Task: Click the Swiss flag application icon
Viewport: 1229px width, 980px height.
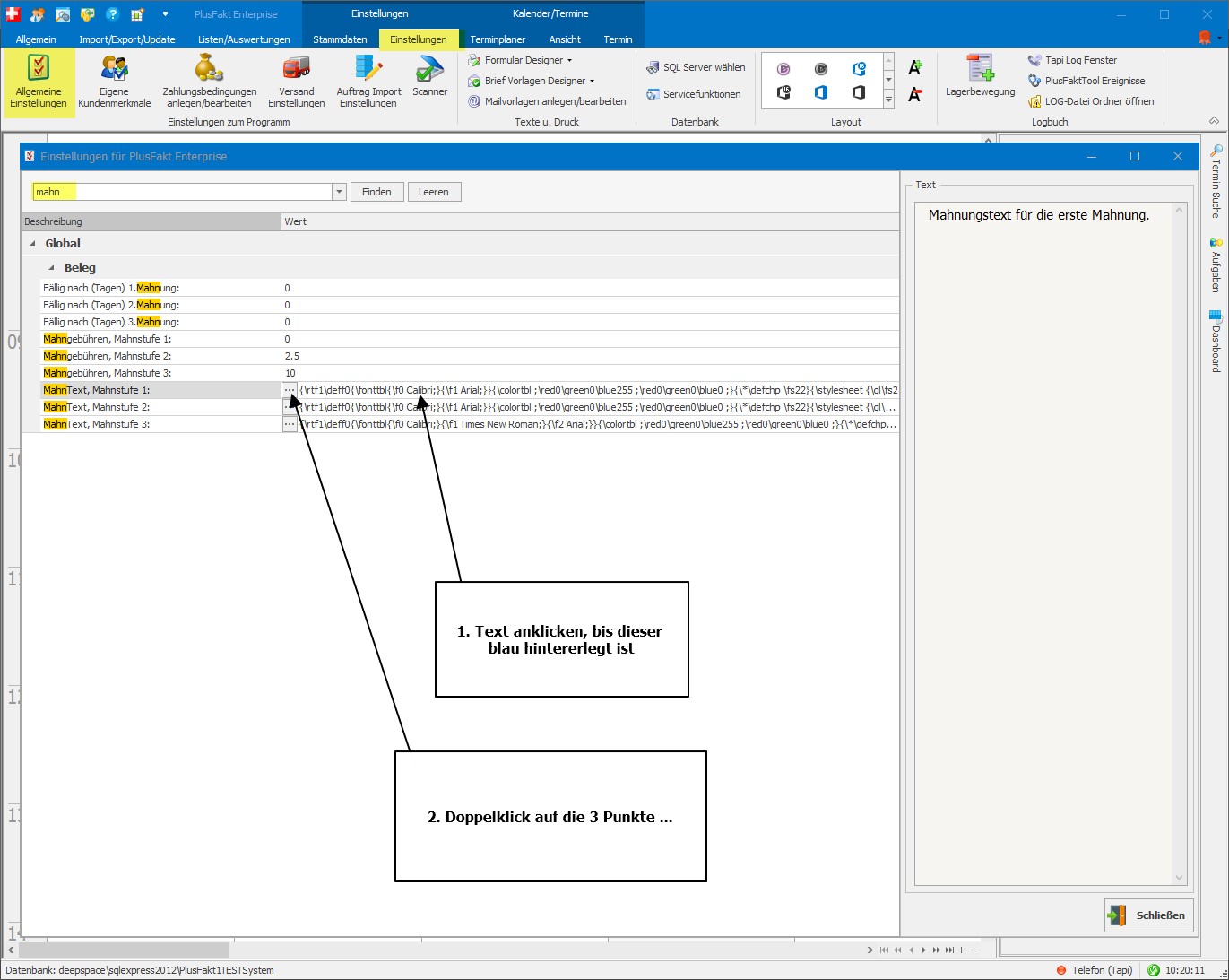Action: pos(13,14)
